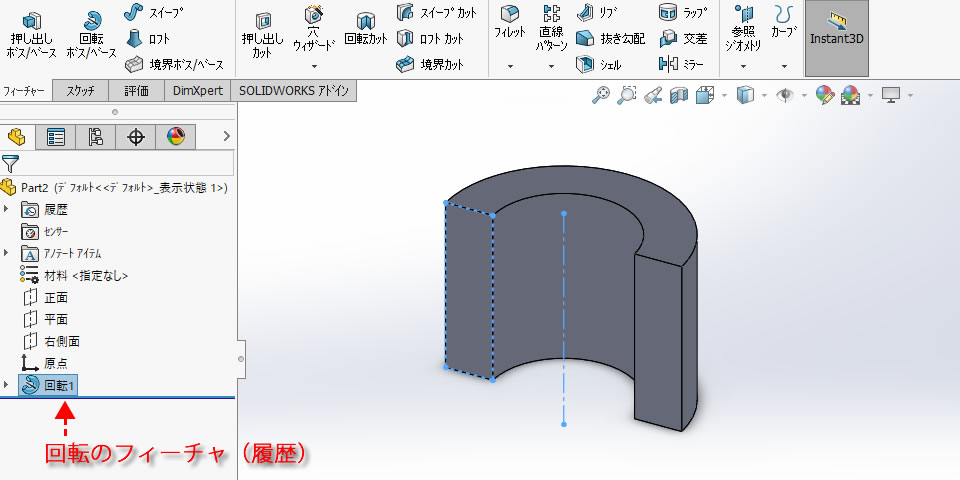
Task: Open the Apply Scene dropdown arrow
Action: 870,96
